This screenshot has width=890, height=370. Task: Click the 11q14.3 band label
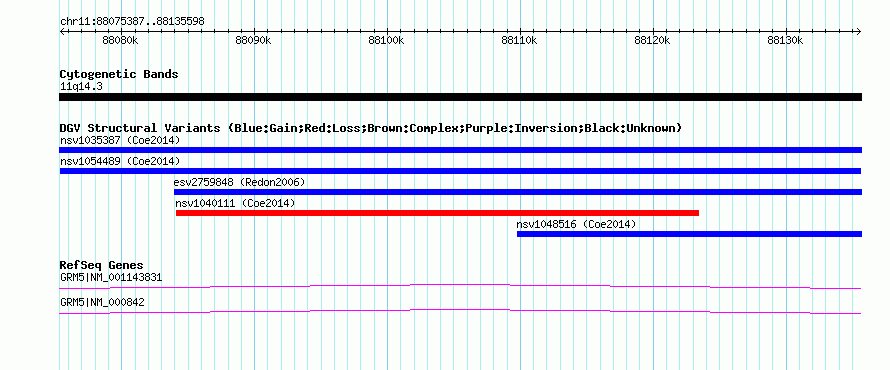point(81,87)
